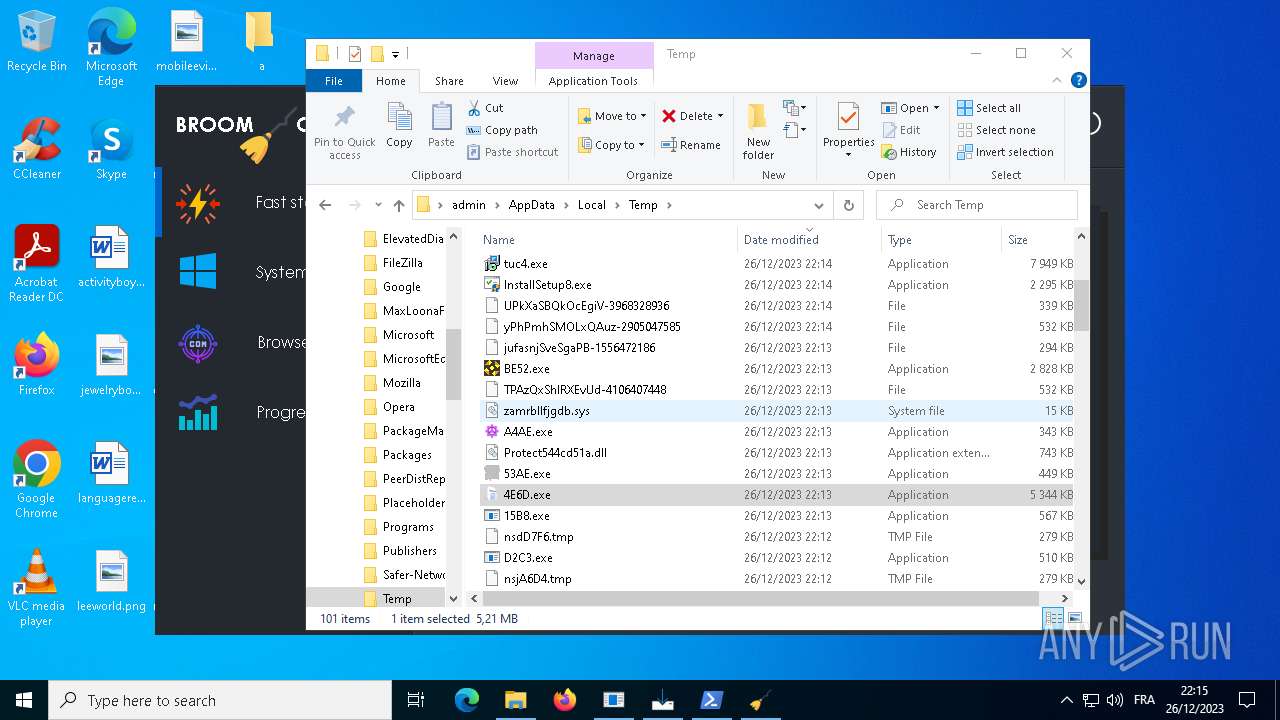Image resolution: width=1280 pixels, height=720 pixels.
Task: Go up one folder level arrow
Action: point(399,205)
